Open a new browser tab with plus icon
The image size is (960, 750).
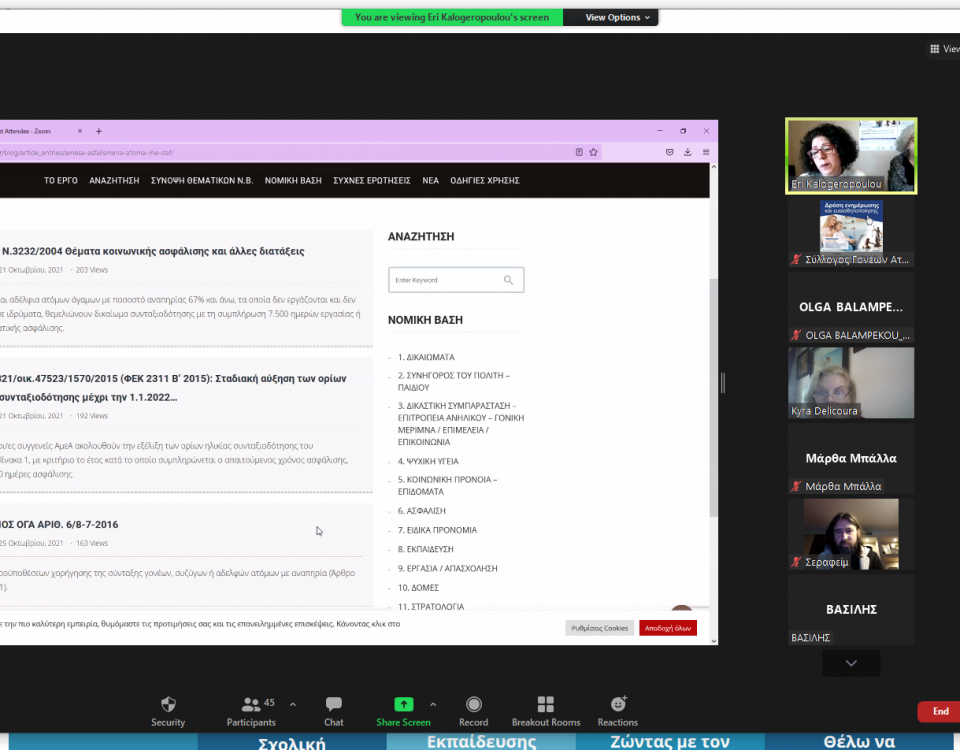click(99, 131)
